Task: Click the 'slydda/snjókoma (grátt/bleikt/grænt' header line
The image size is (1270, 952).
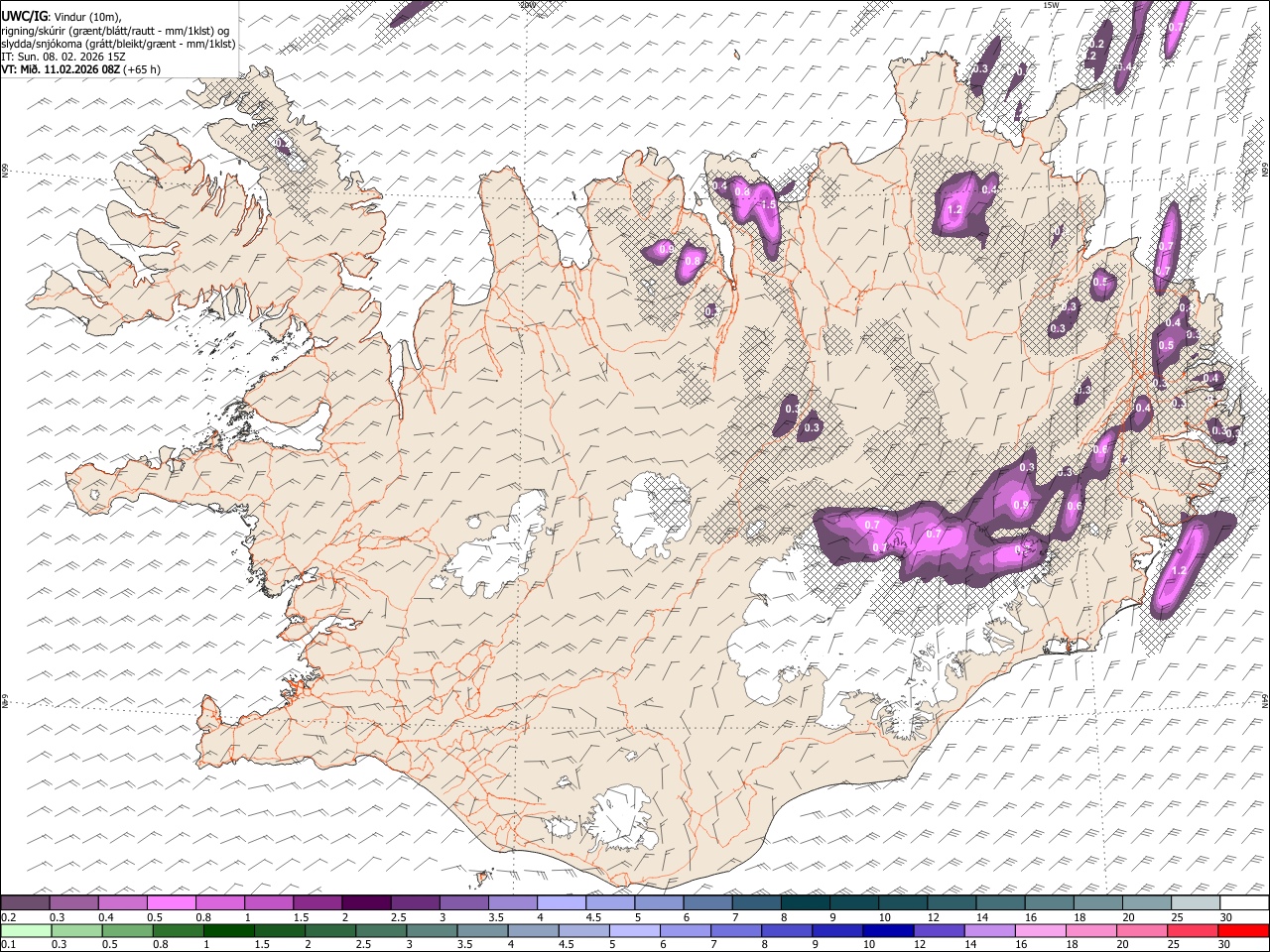Action: (119, 44)
